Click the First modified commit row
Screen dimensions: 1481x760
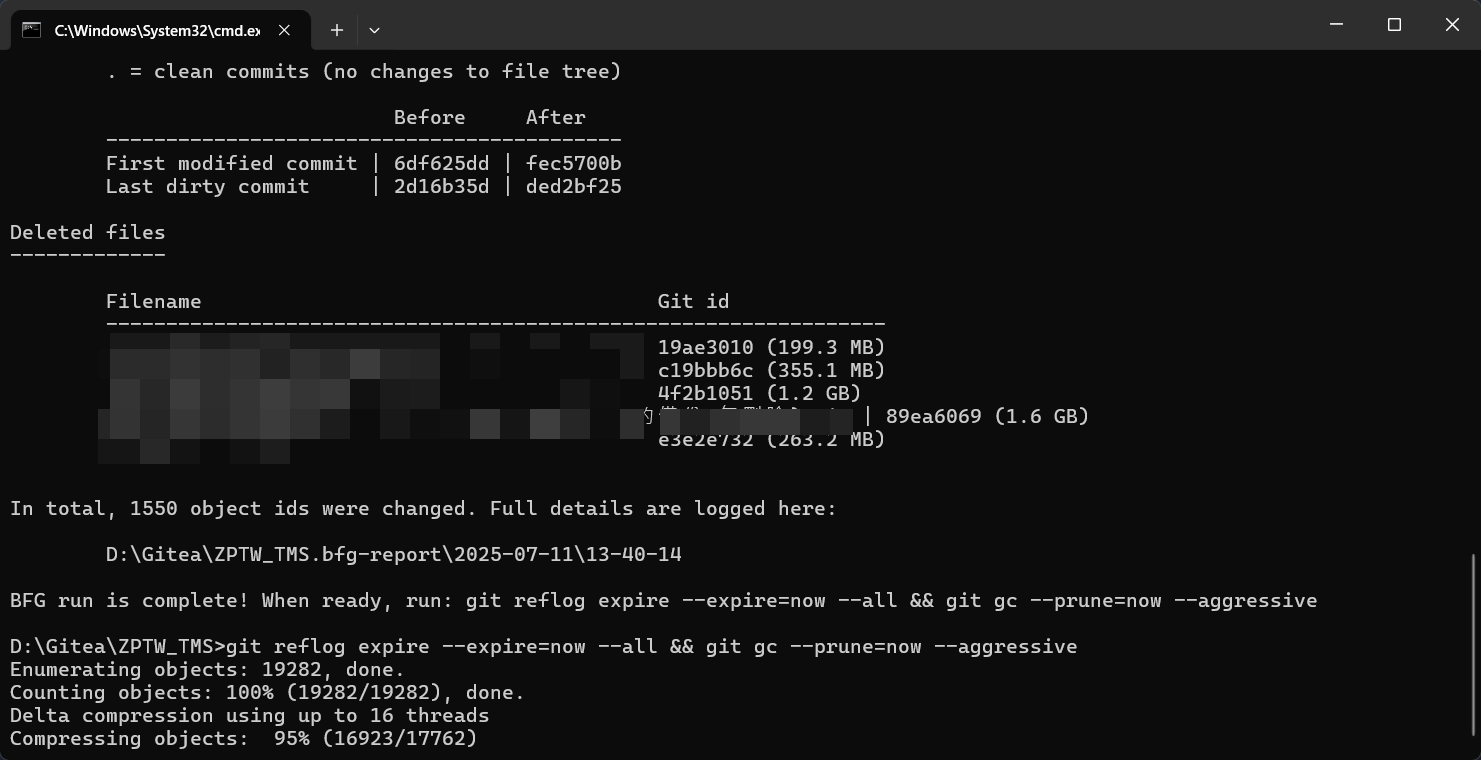pos(364,163)
